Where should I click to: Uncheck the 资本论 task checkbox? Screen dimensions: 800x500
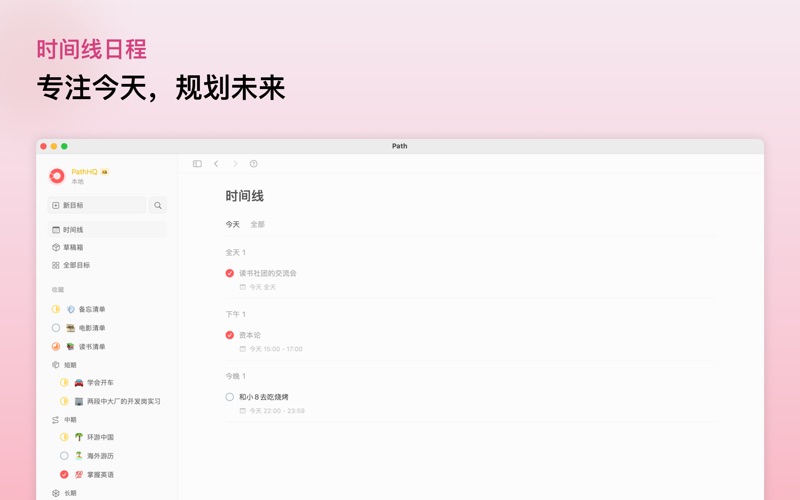pyautogui.click(x=230, y=335)
